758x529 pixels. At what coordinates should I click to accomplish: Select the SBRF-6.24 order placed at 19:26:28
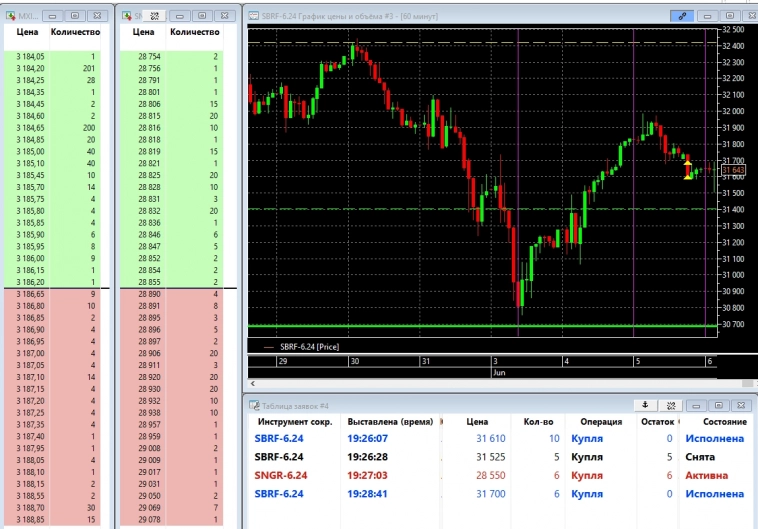click(500, 457)
